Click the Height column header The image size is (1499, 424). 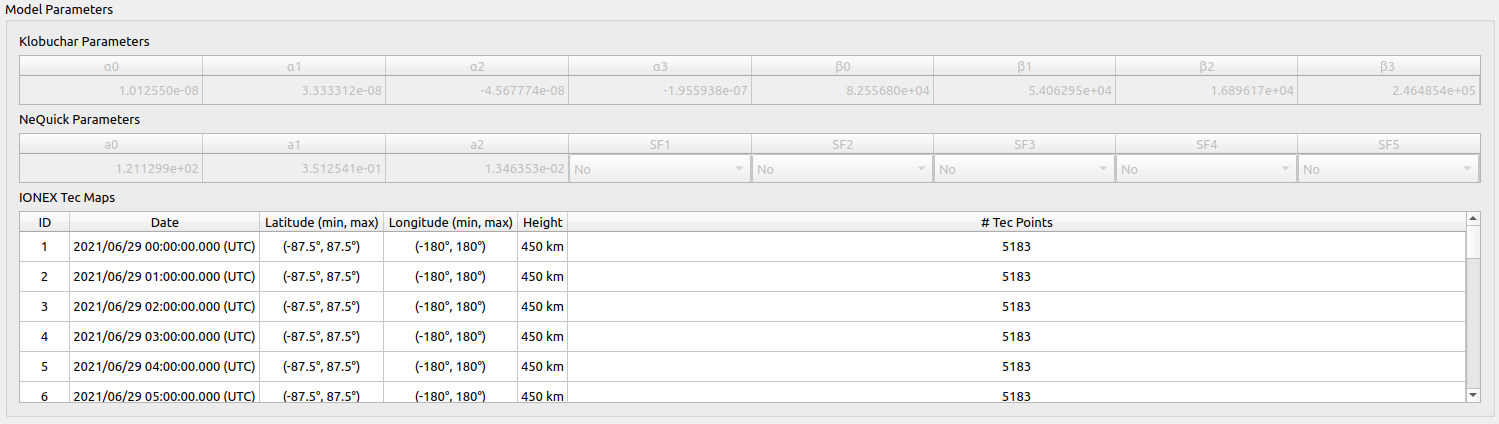point(542,222)
